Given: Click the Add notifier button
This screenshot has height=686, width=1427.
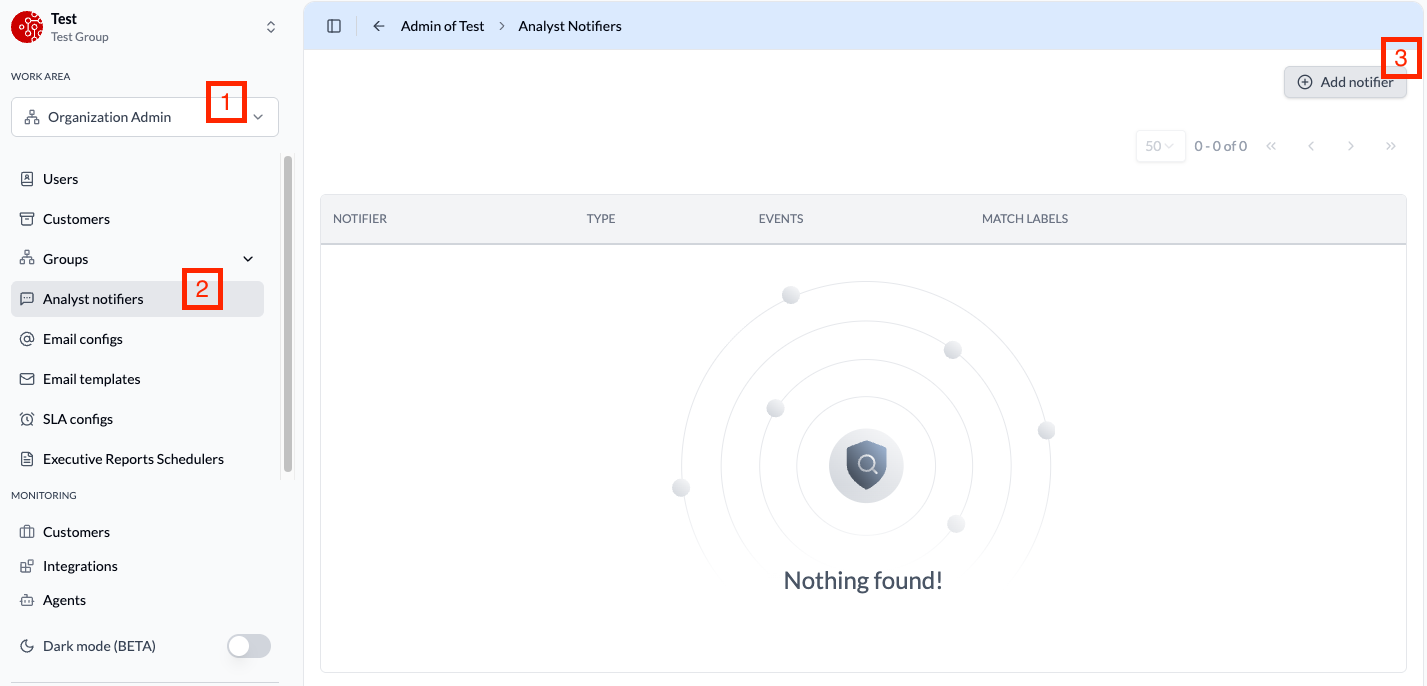Looking at the screenshot, I should coord(1345,82).
